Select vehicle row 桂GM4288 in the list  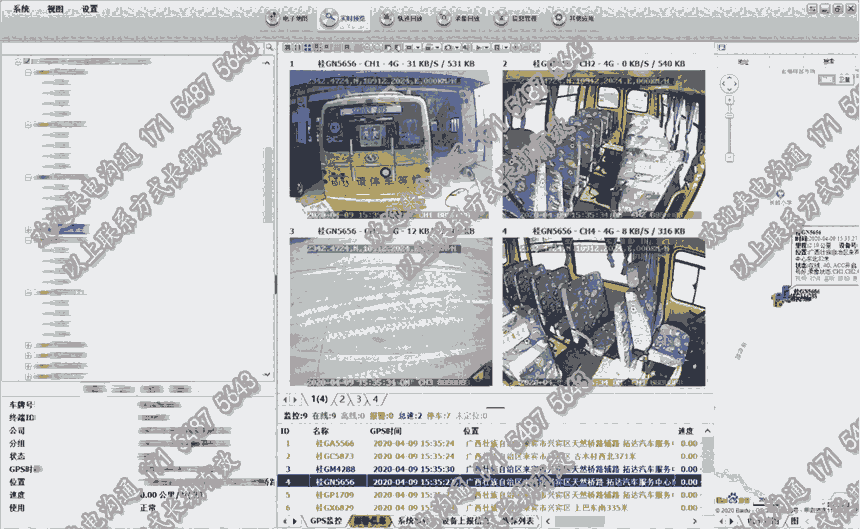[333, 468]
